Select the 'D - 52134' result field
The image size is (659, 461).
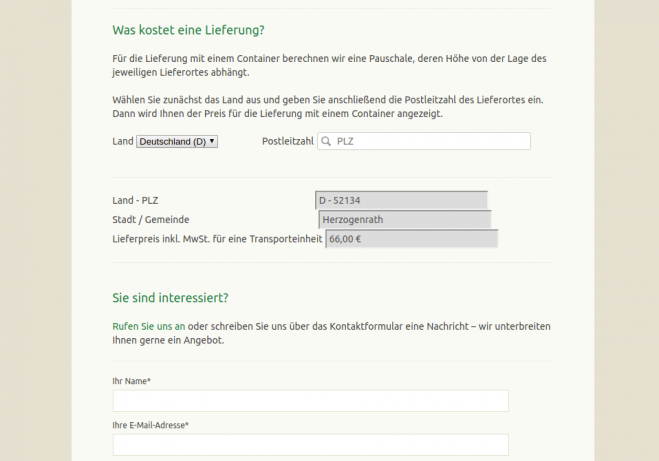[x=401, y=200]
